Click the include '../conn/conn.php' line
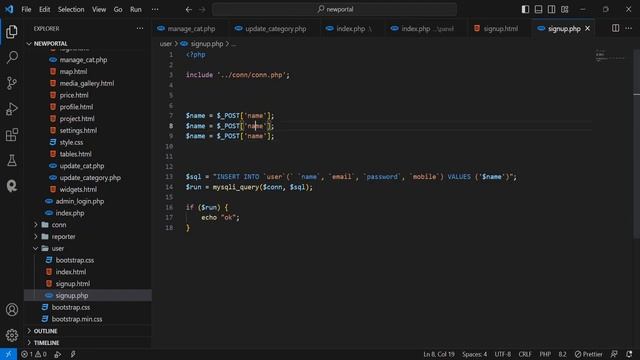Viewport: 640px width, 360px height. (x=238, y=75)
